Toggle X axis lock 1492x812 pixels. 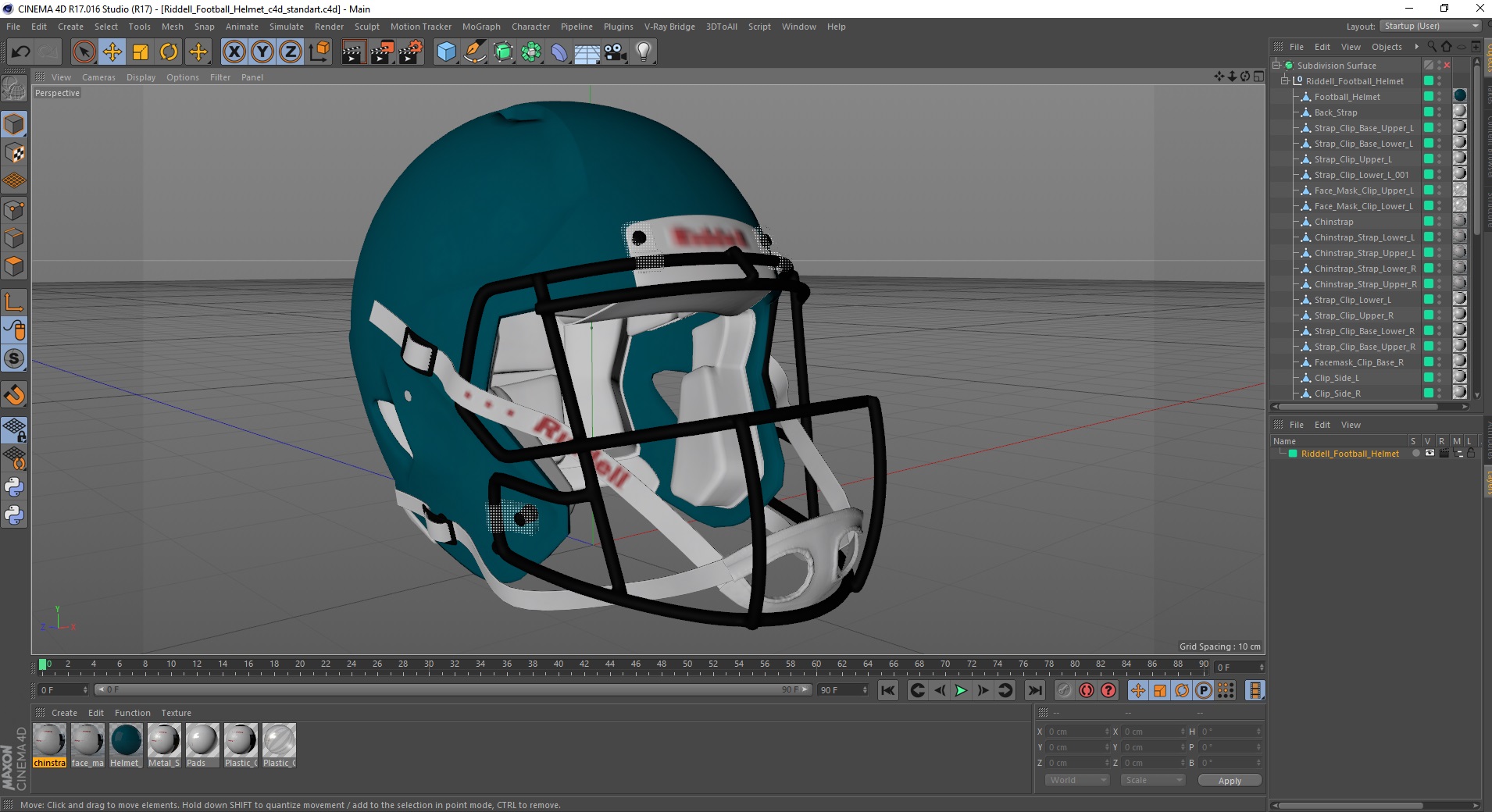tap(234, 52)
